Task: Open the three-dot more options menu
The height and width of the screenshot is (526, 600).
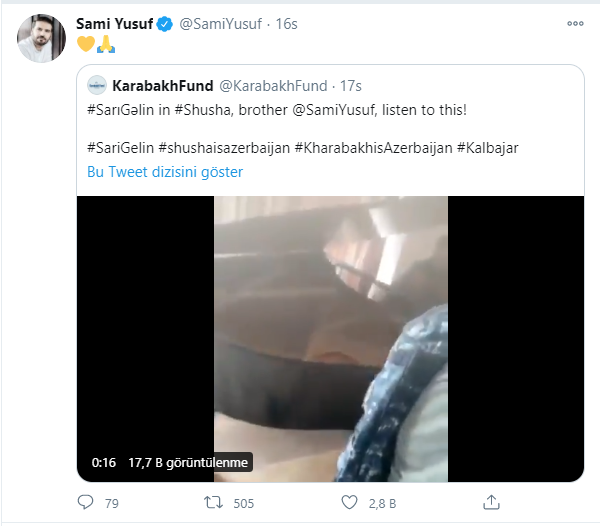Action: click(575, 24)
